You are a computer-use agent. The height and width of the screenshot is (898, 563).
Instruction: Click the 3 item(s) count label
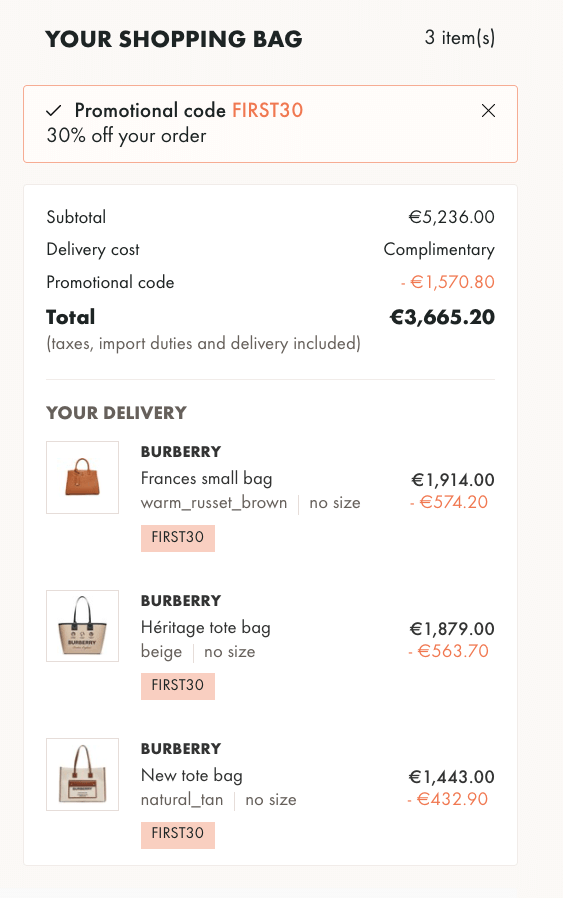460,38
